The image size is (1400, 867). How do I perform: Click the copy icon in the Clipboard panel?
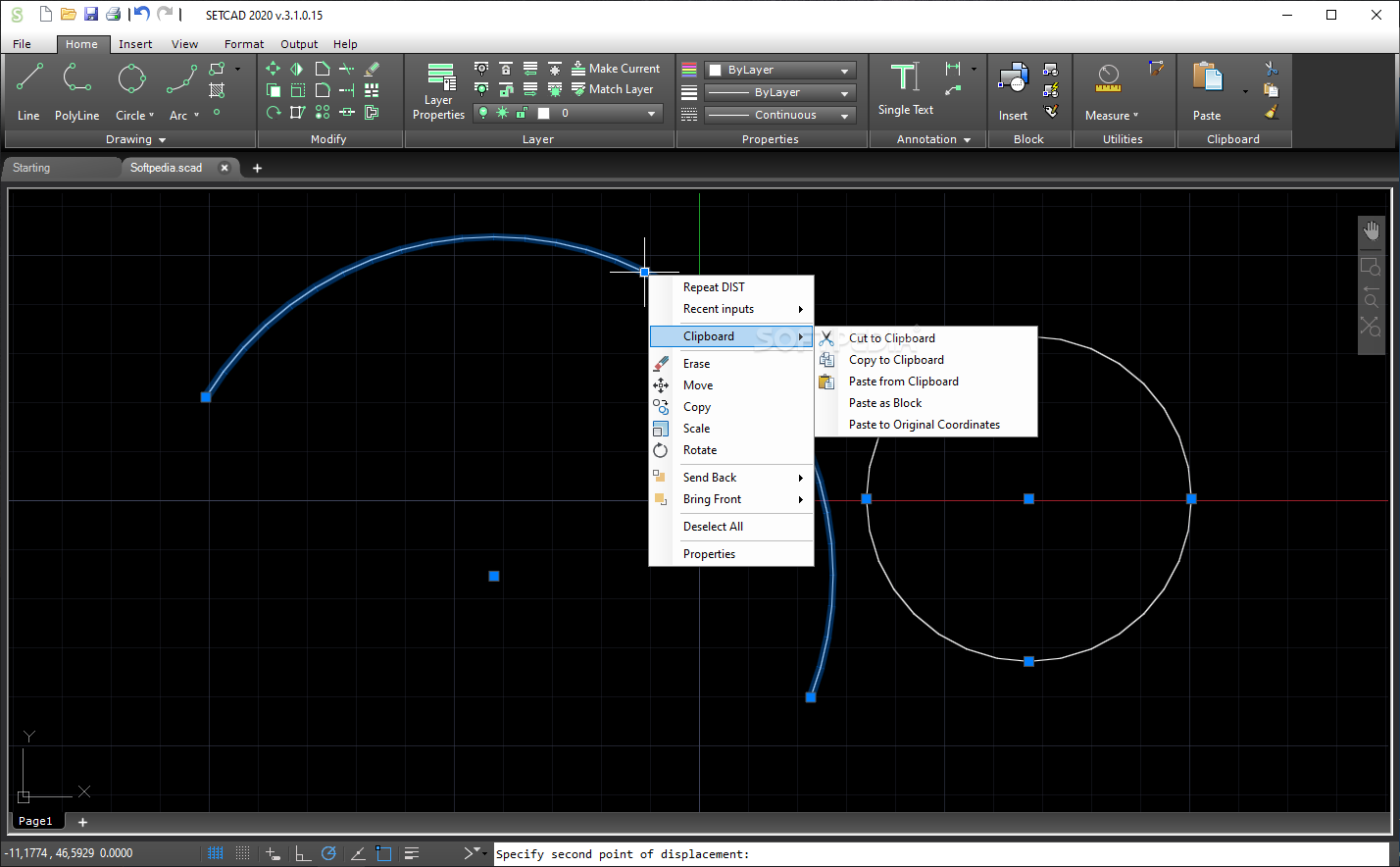(x=1272, y=90)
